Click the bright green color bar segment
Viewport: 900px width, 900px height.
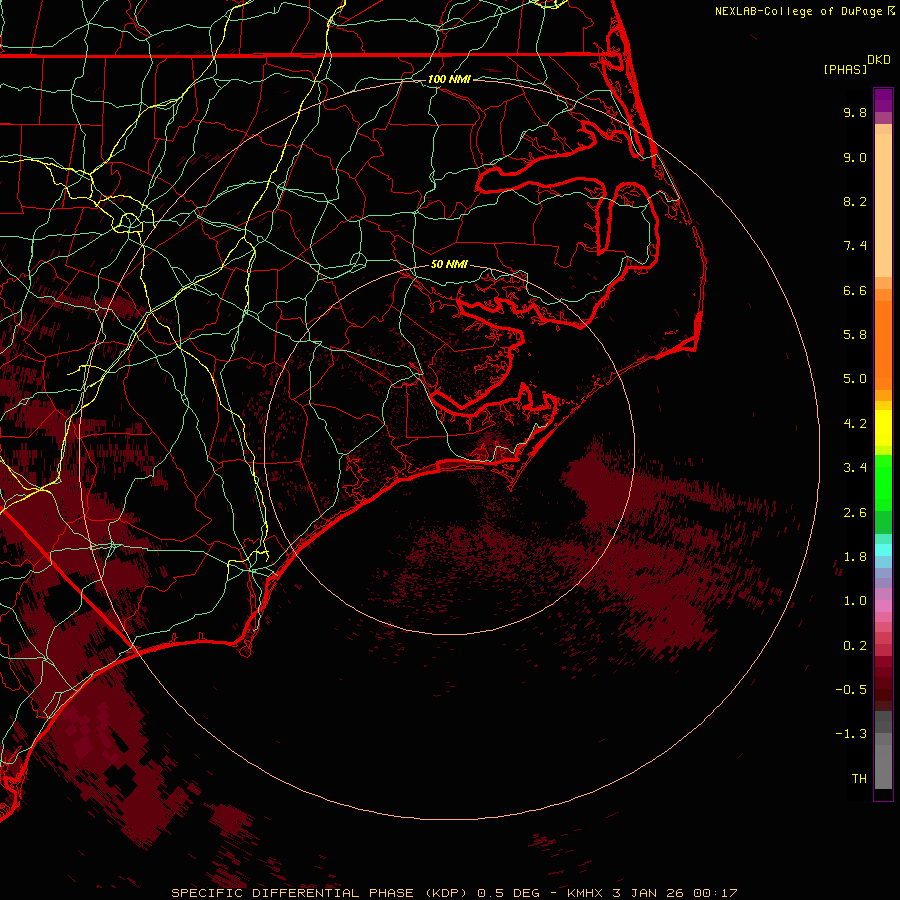(883, 483)
